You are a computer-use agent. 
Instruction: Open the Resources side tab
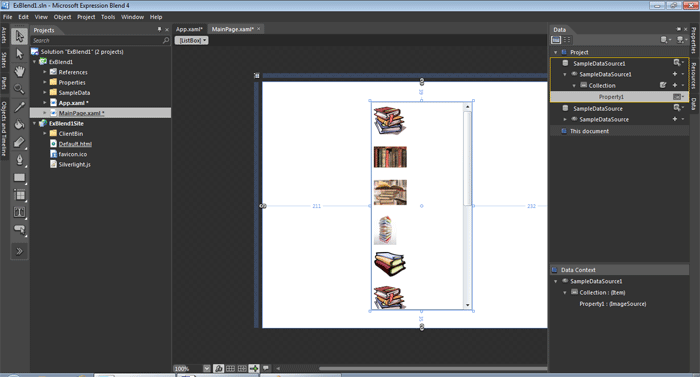[x=694, y=76]
